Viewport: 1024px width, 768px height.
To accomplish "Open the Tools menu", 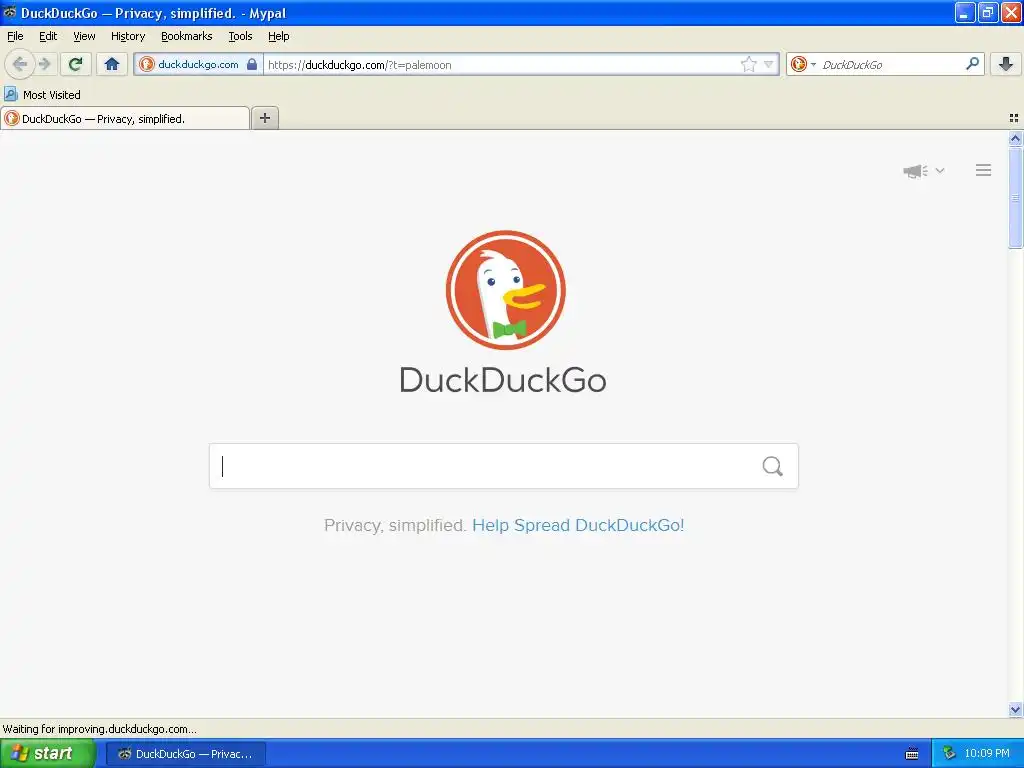I will coord(240,36).
